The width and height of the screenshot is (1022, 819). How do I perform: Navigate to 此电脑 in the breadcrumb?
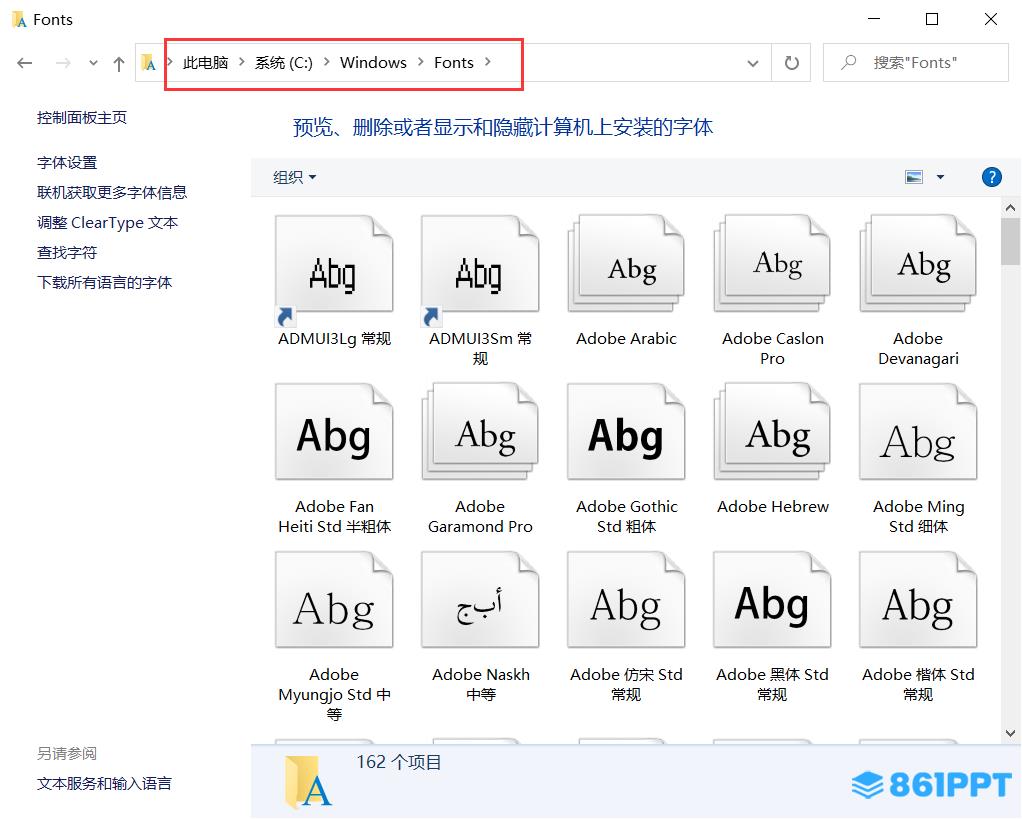pos(205,63)
